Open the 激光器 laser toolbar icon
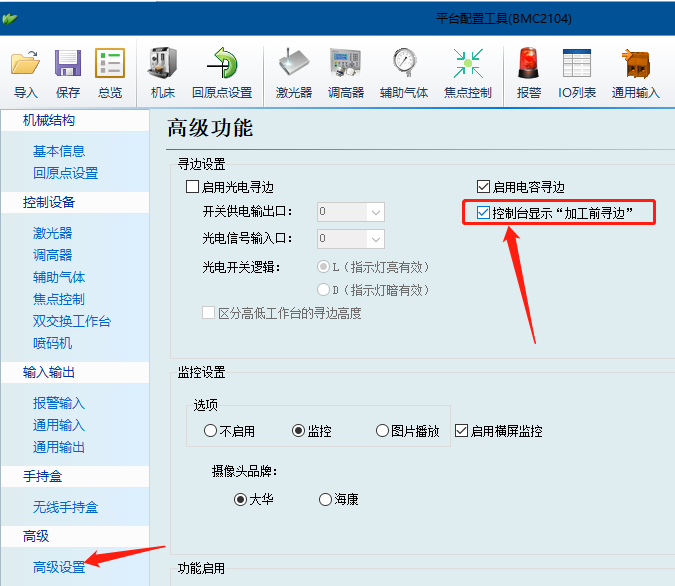675x586 pixels. 294,63
